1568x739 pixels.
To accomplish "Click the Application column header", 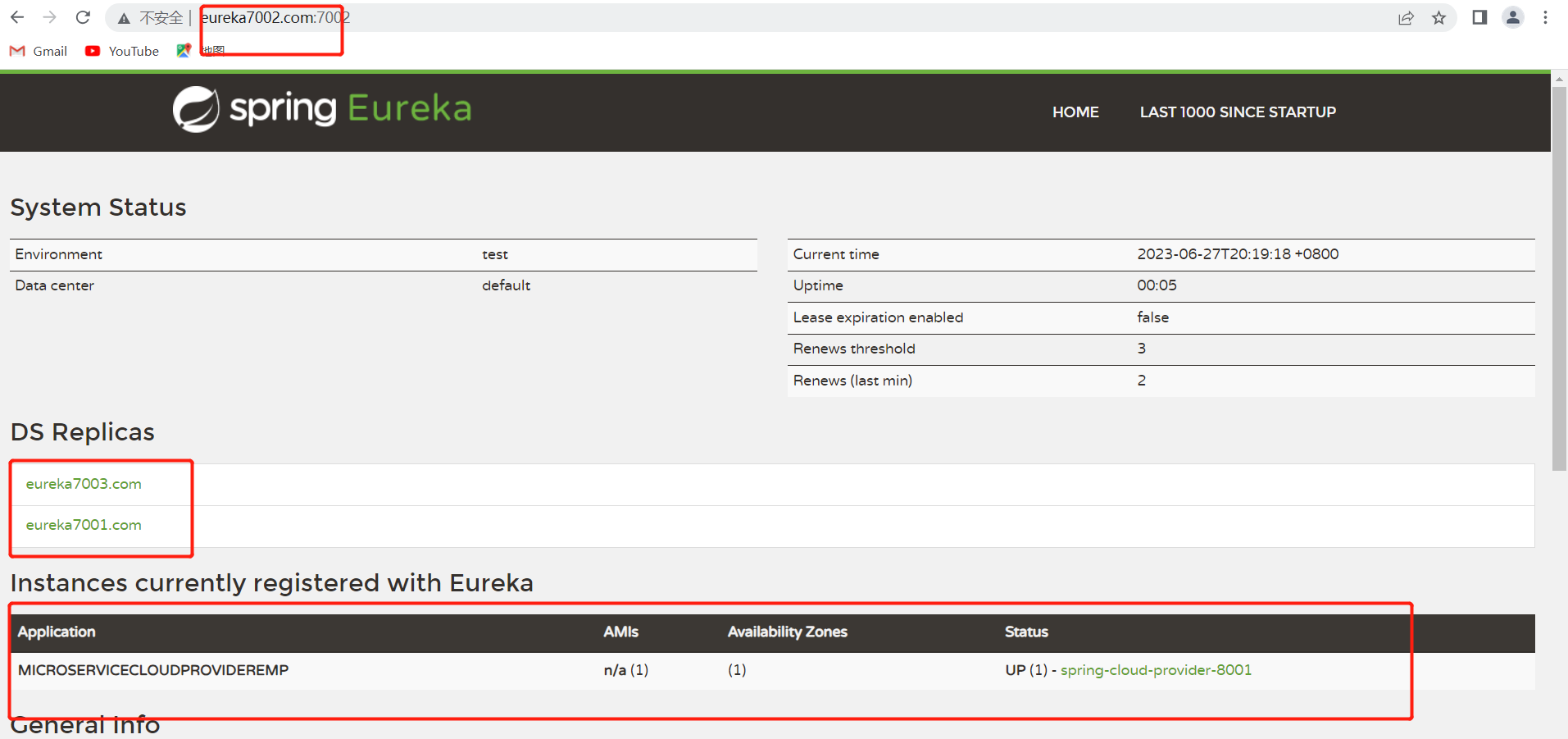I will tap(57, 632).
